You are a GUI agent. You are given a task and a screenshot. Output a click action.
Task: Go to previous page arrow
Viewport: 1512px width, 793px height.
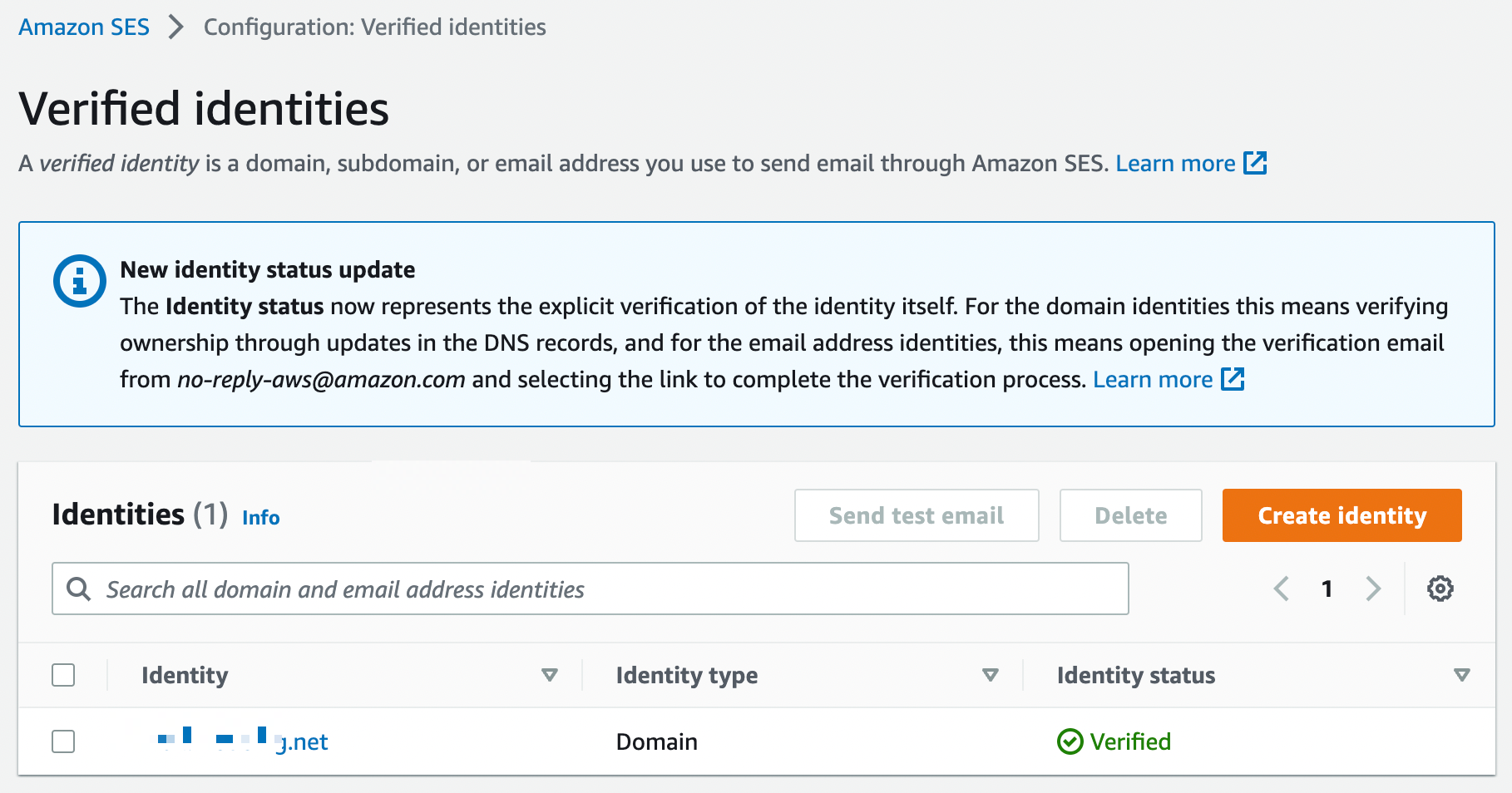click(1282, 589)
